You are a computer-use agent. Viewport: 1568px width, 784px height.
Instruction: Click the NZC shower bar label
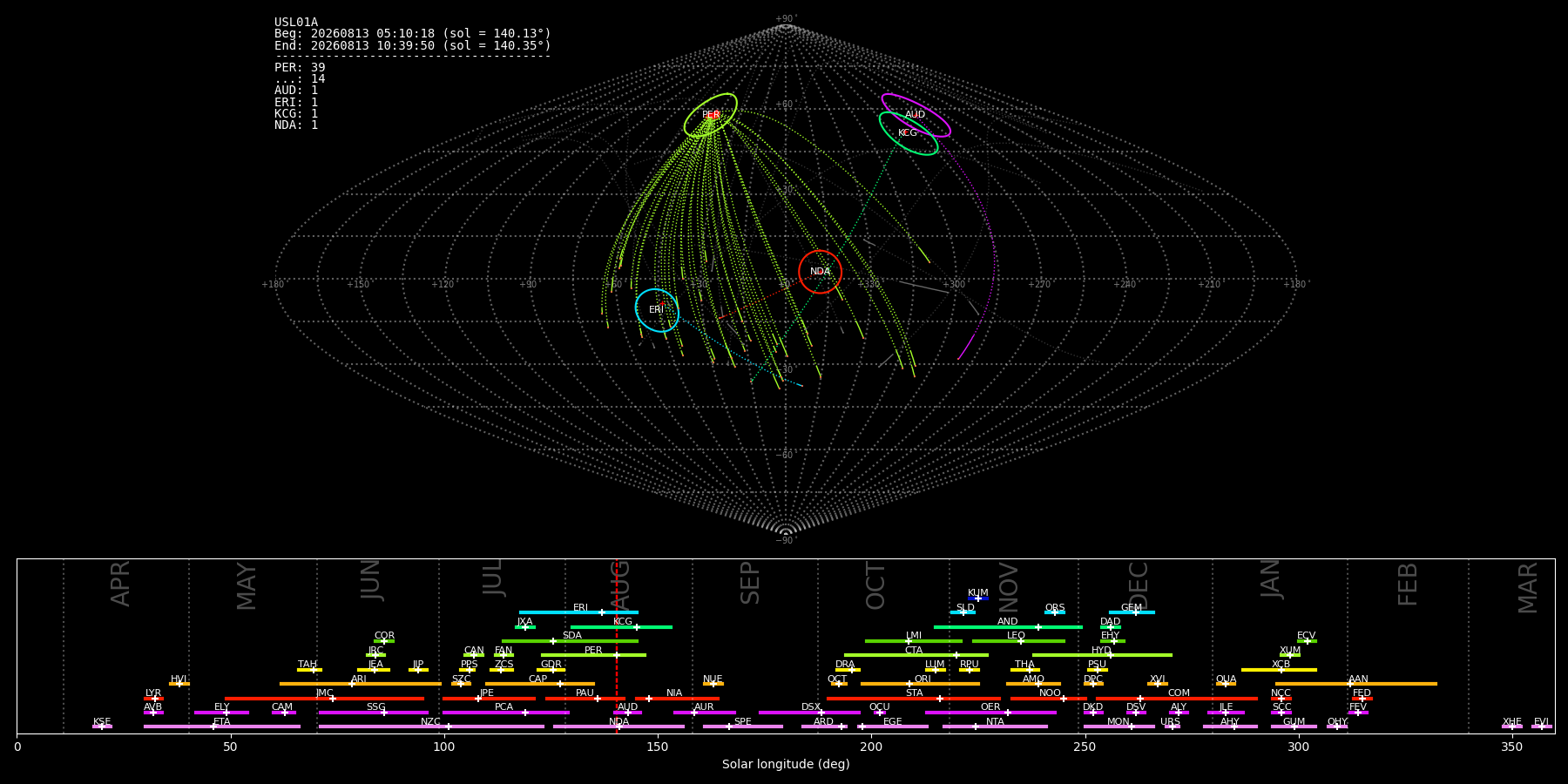coord(431,722)
